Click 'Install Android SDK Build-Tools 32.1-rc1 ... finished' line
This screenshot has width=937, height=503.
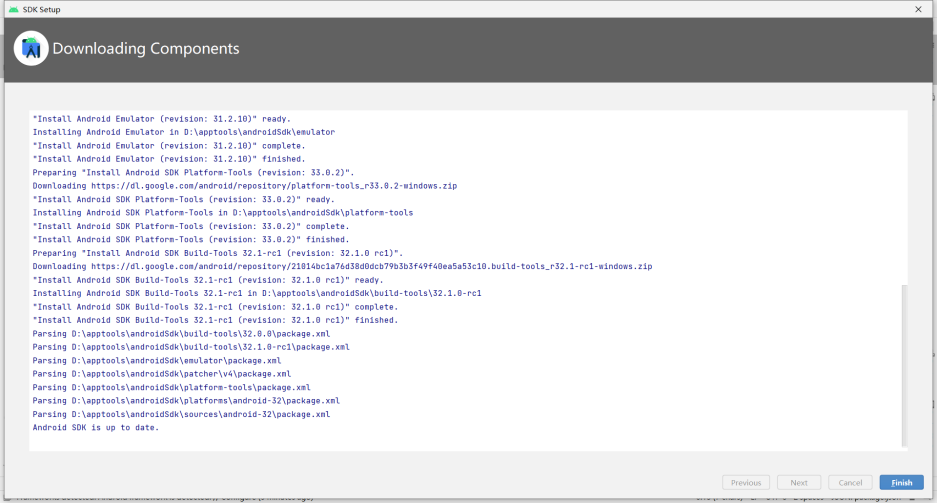coord(215,320)
